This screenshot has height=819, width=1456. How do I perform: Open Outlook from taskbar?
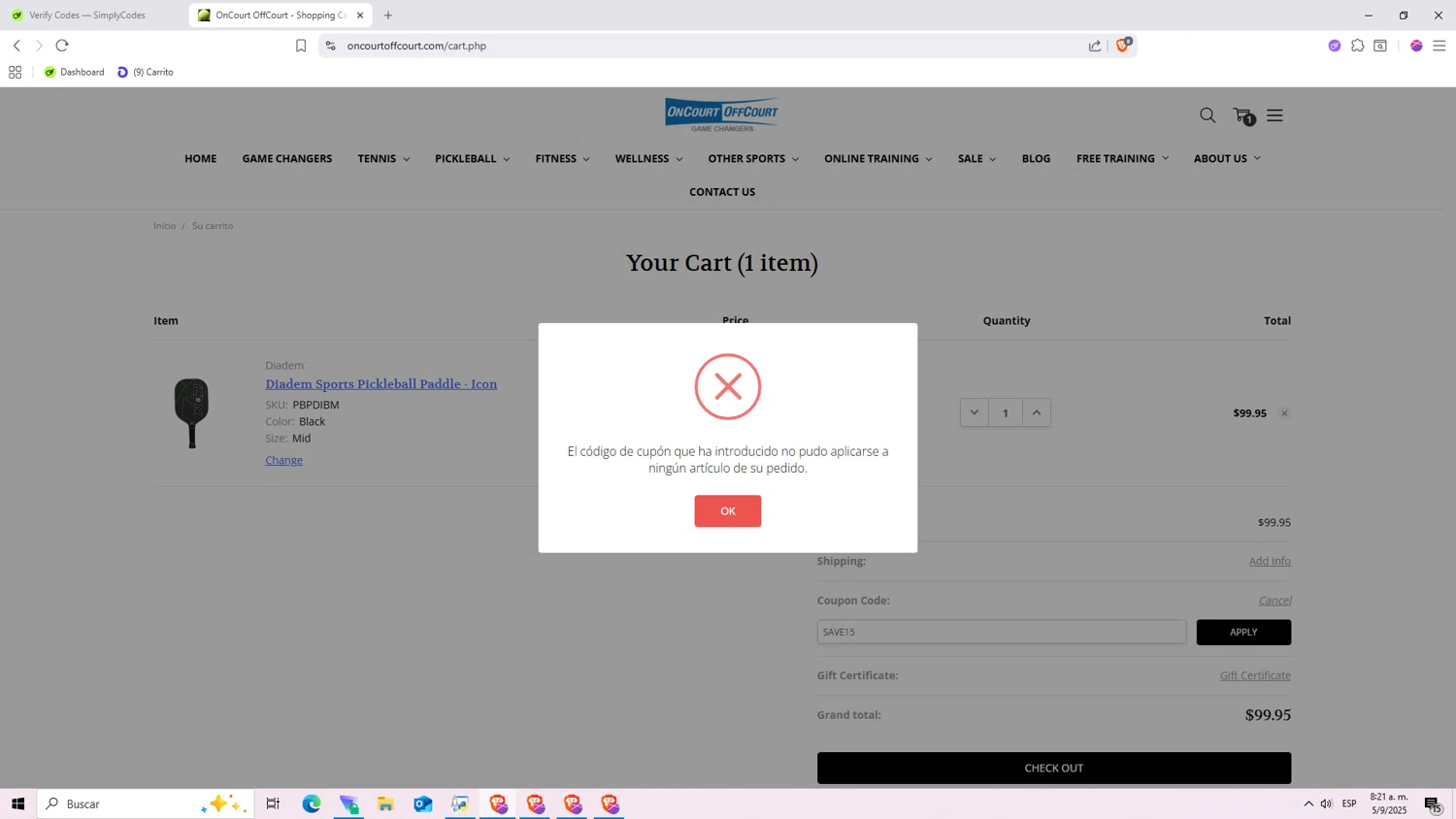(x=423, y=803)
